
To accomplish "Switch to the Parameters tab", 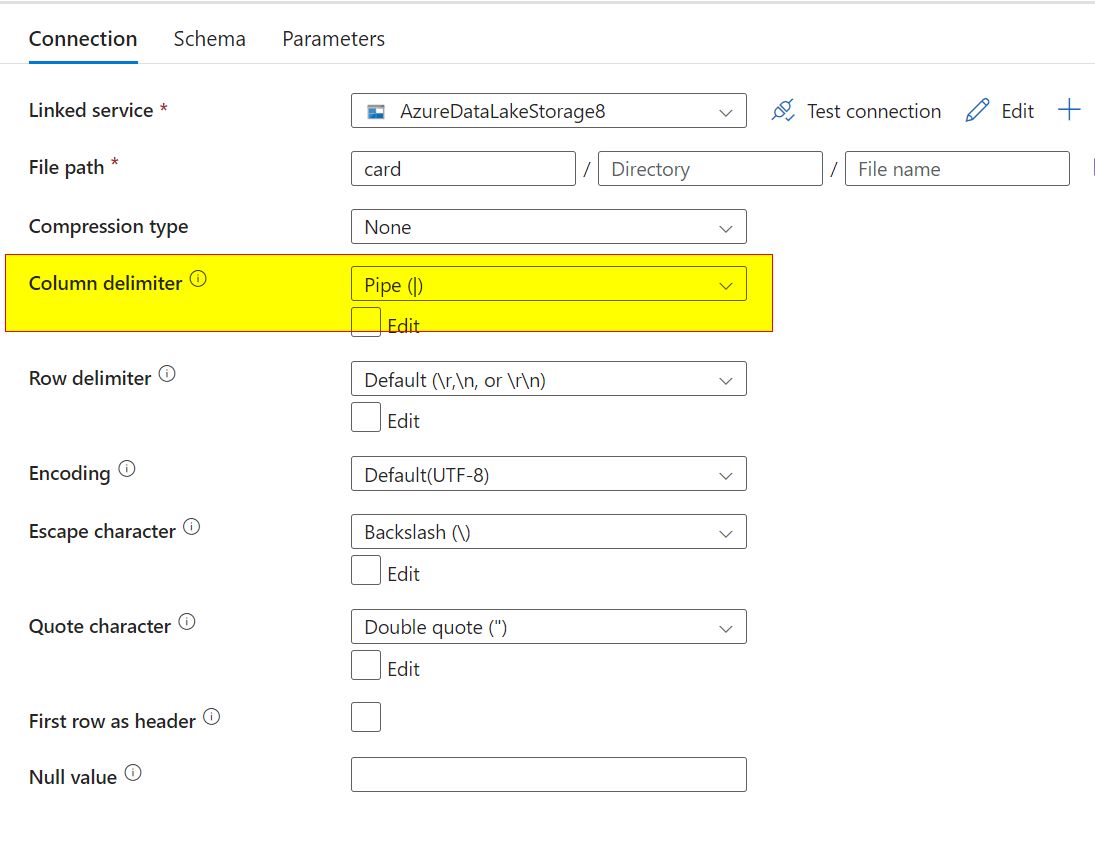I will pyautogui.click(x=333, y=38).
